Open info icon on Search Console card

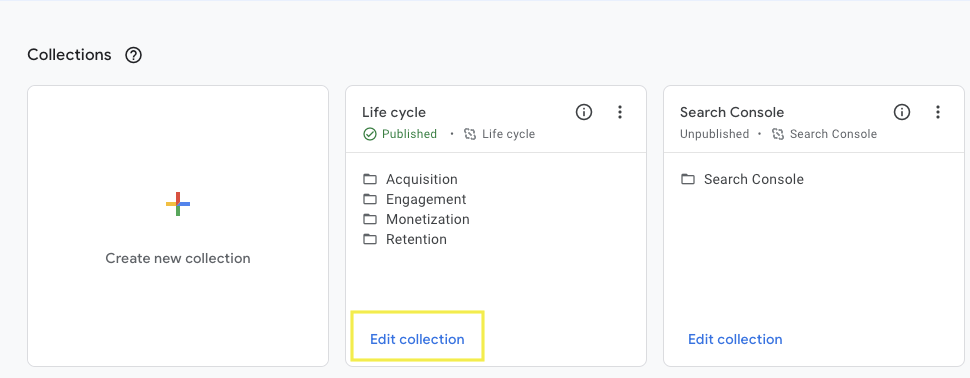pyautogui.click(x=902, y=112)
